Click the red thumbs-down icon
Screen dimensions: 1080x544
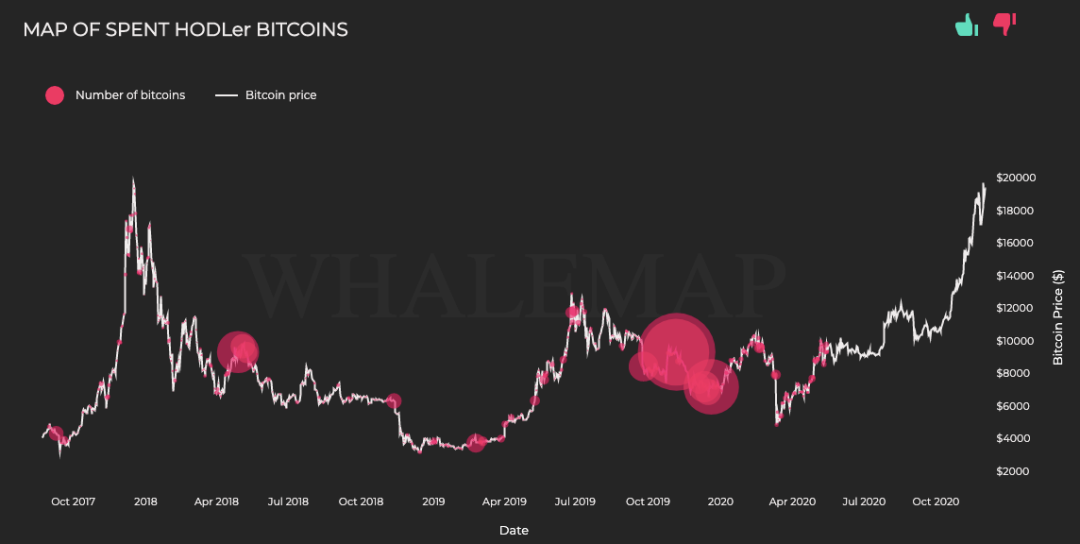[1004, 24]
